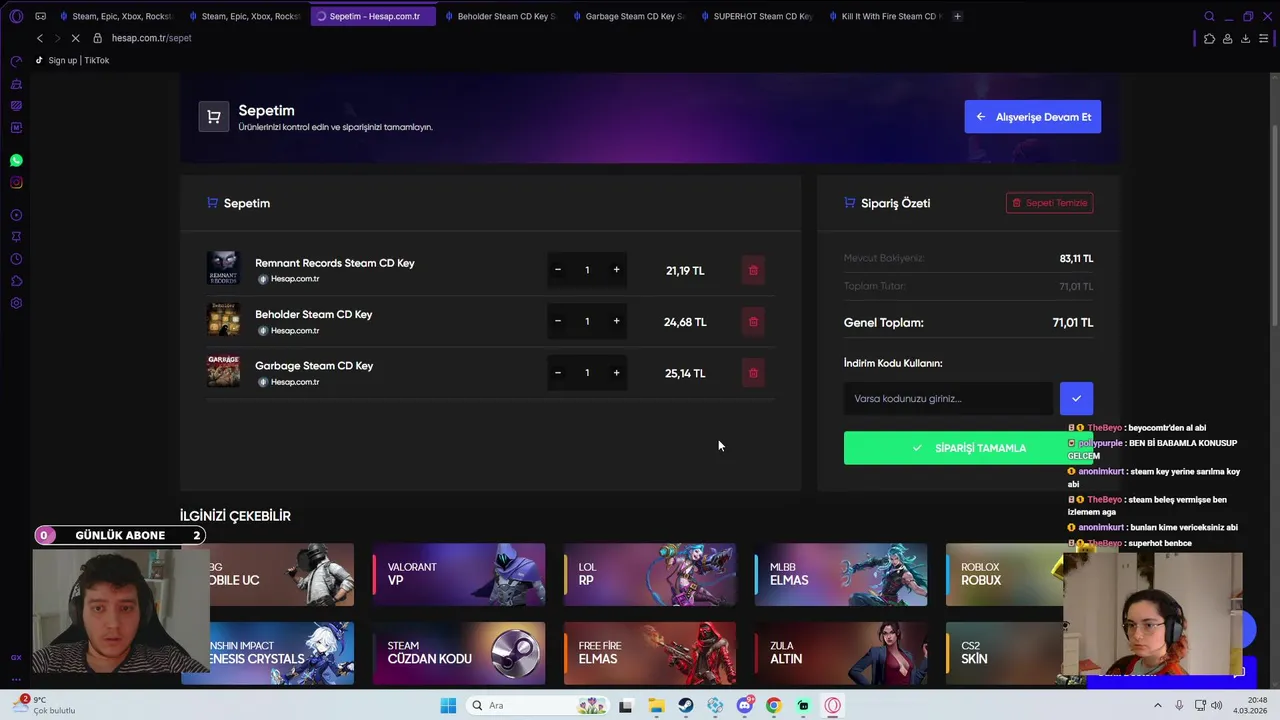Open the LOL RP category card

tap(650, 574)
